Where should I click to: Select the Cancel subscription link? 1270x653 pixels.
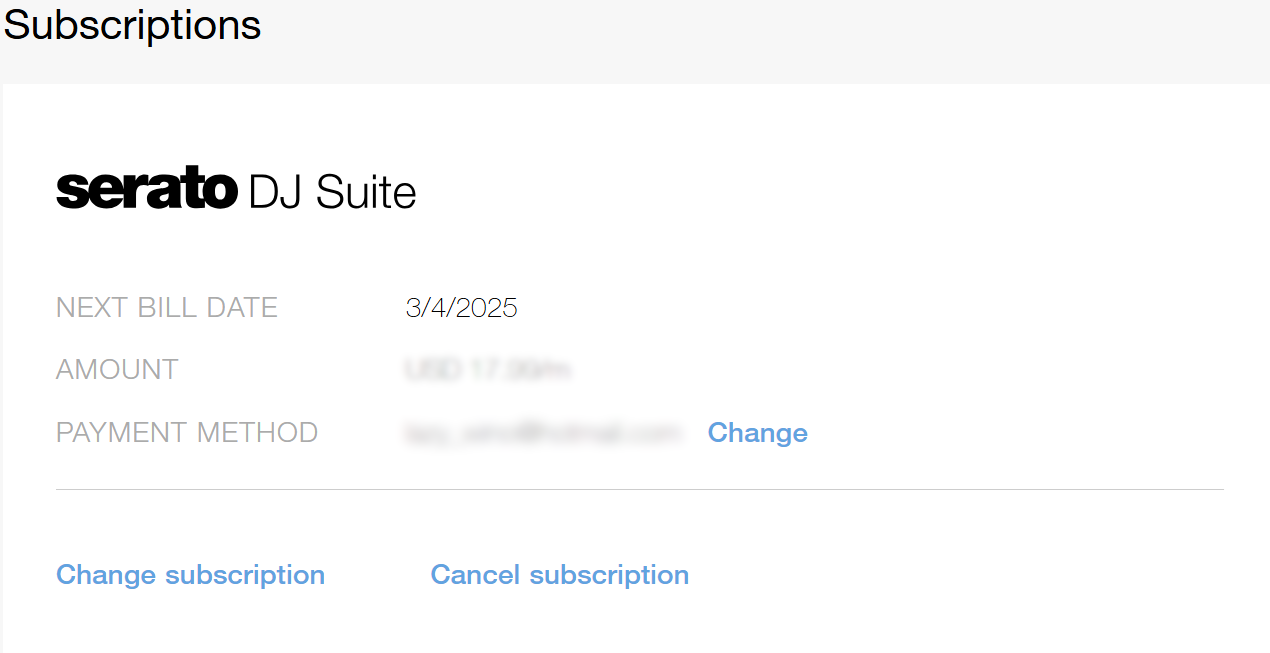[x=559, y=575]
